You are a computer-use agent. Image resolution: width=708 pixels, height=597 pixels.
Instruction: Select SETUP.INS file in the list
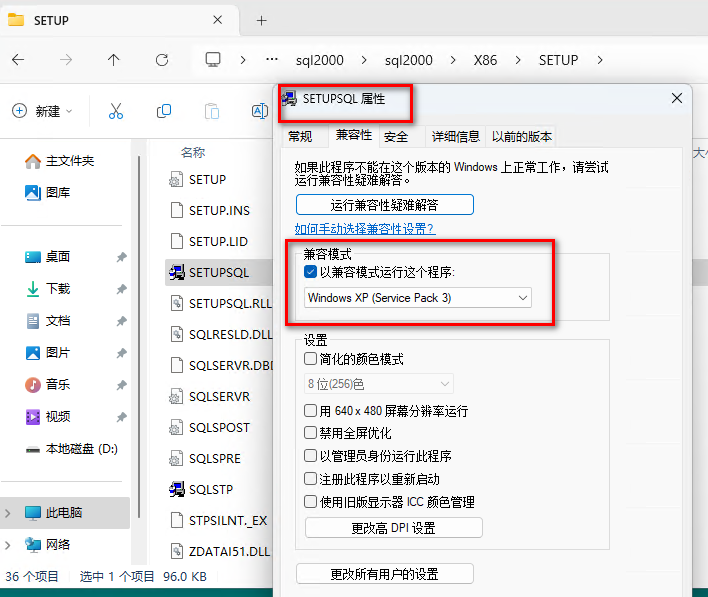(219, 211)
